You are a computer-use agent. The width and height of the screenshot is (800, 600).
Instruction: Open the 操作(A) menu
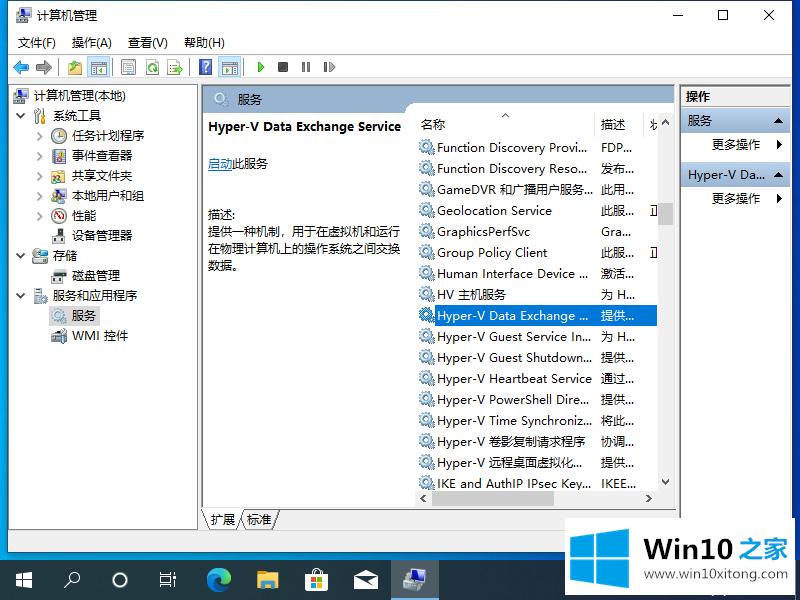92,43
